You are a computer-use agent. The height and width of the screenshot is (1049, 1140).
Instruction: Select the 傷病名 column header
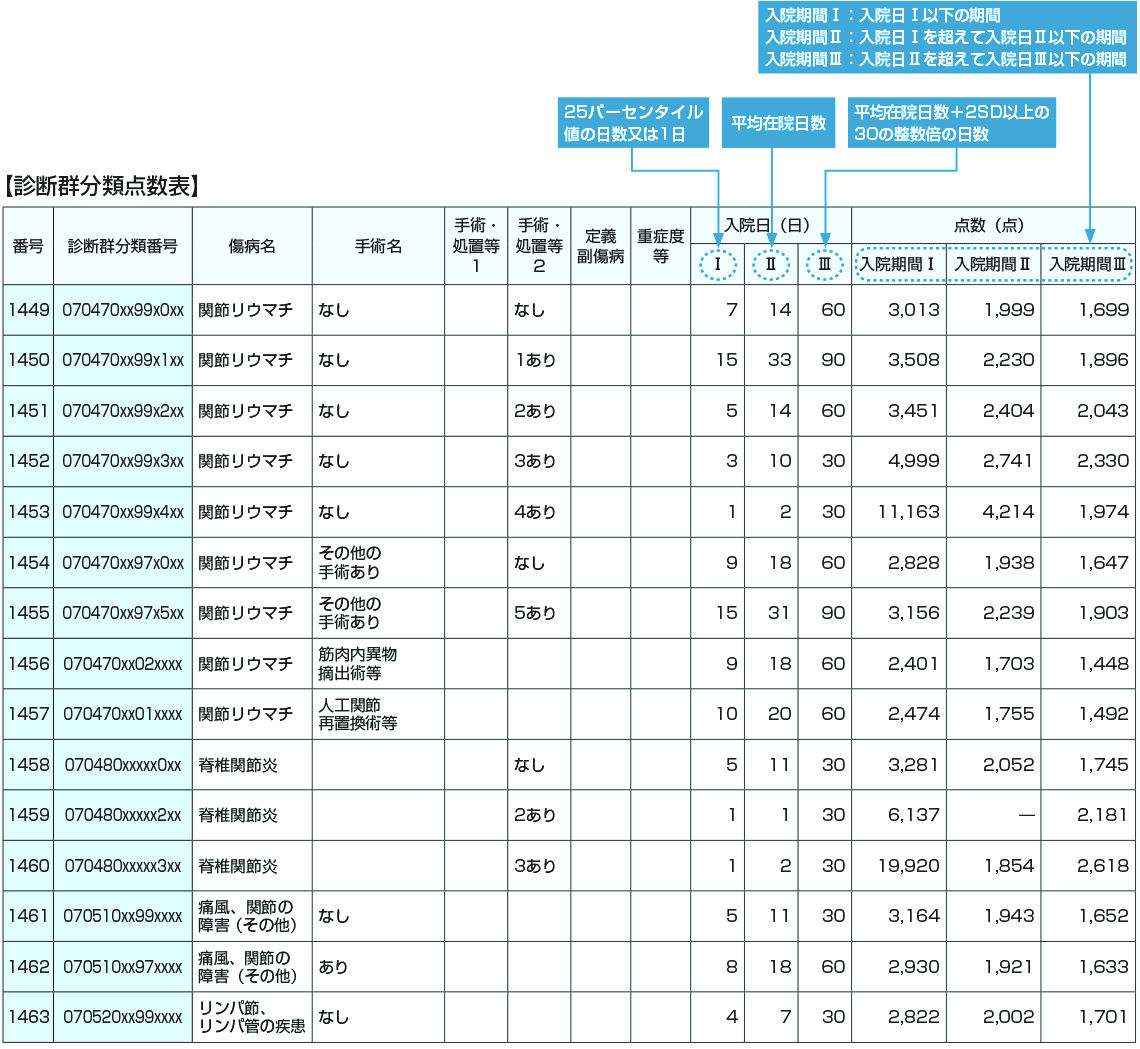click(252, 246)
